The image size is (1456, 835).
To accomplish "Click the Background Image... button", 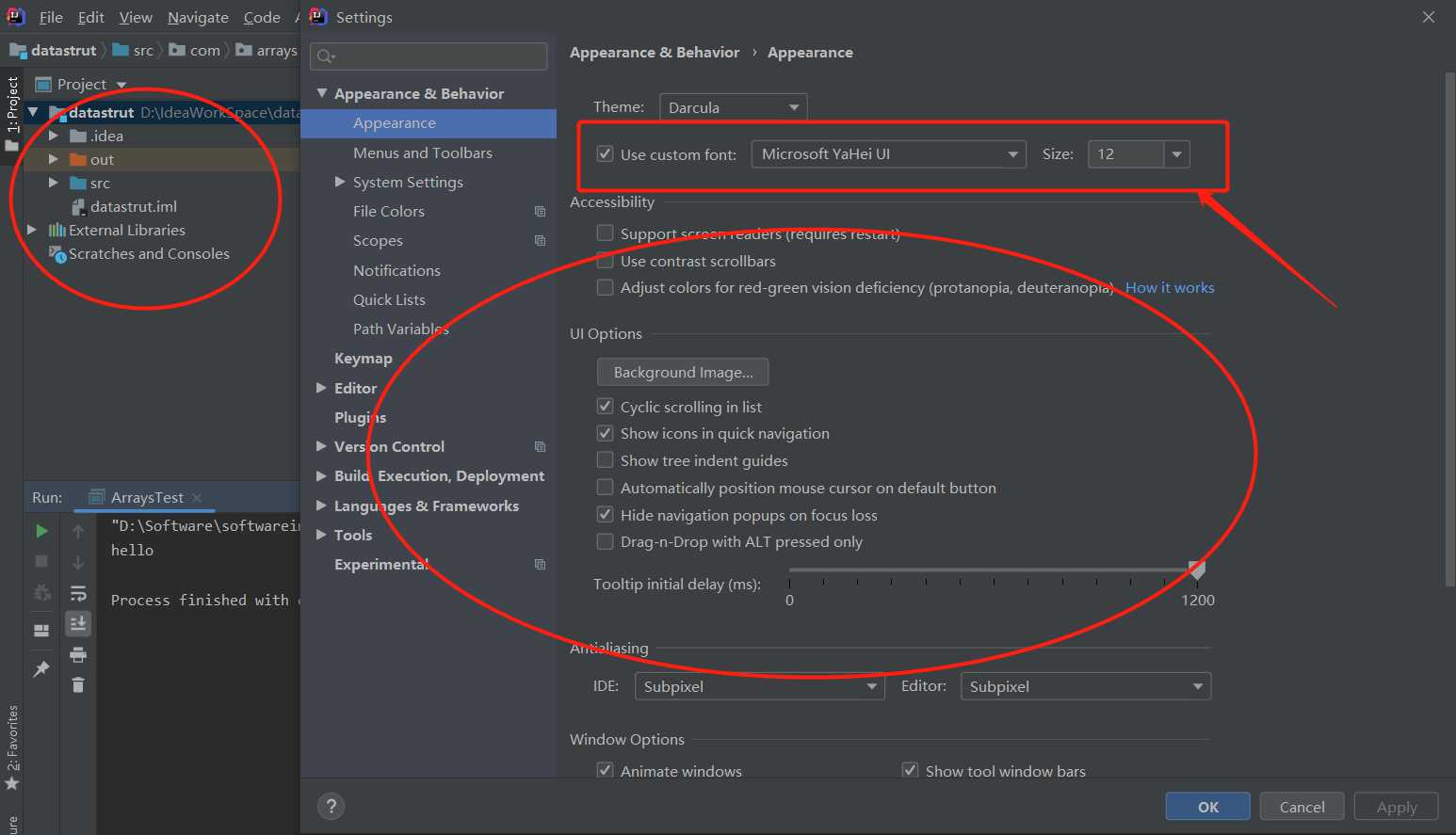I will tap(683, 372).
